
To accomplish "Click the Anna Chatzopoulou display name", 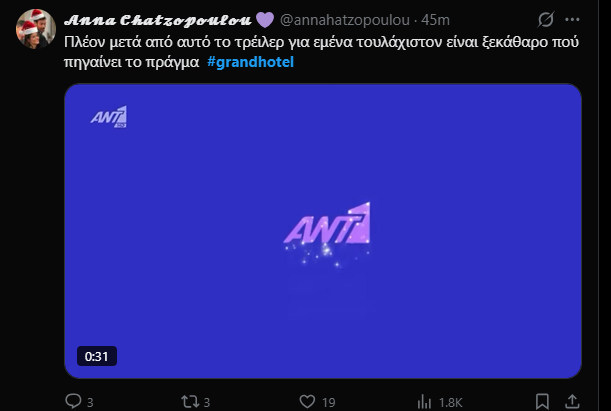I will coord(158,20).
